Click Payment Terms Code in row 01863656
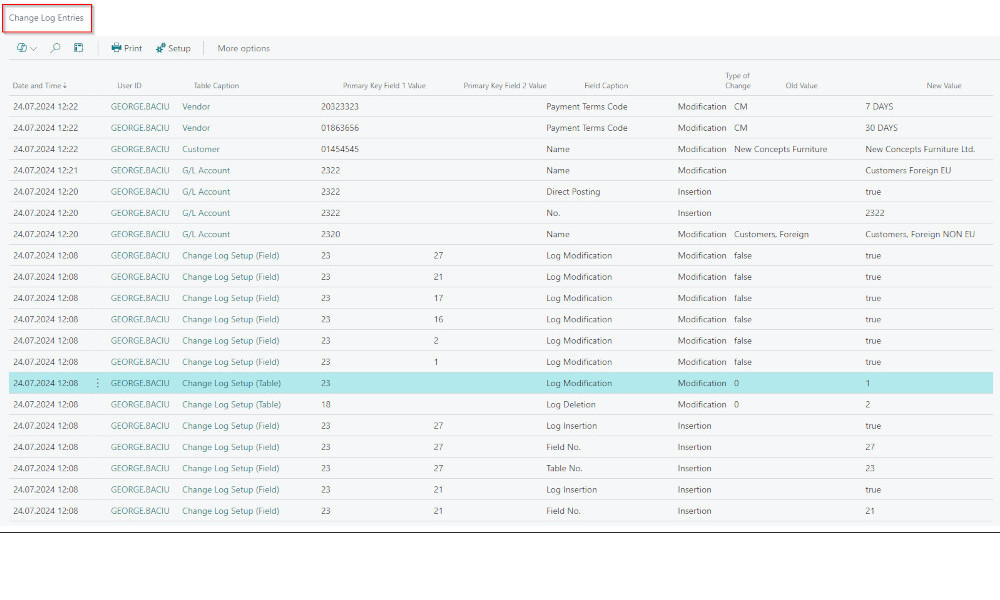Viewport: 1000px width, 600px height. pos(587,128)
